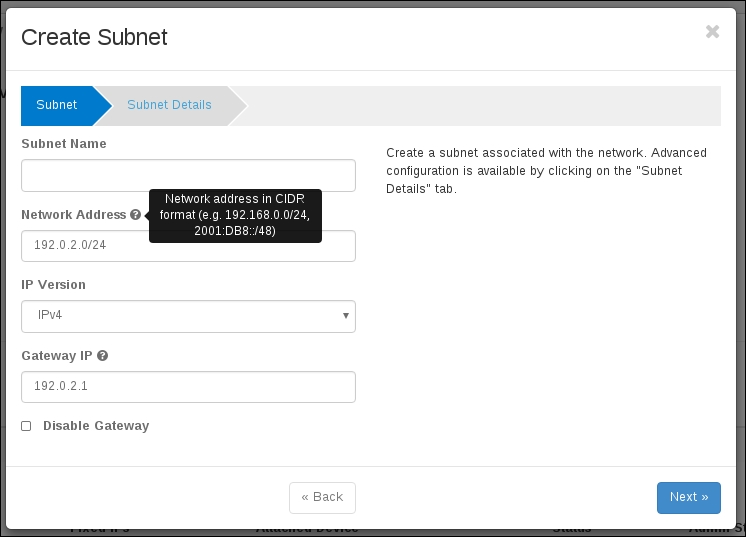This screenshot has height=537, width=746.
Task: Enable the Disable Gateway checkbox
Action: point(26,426)
